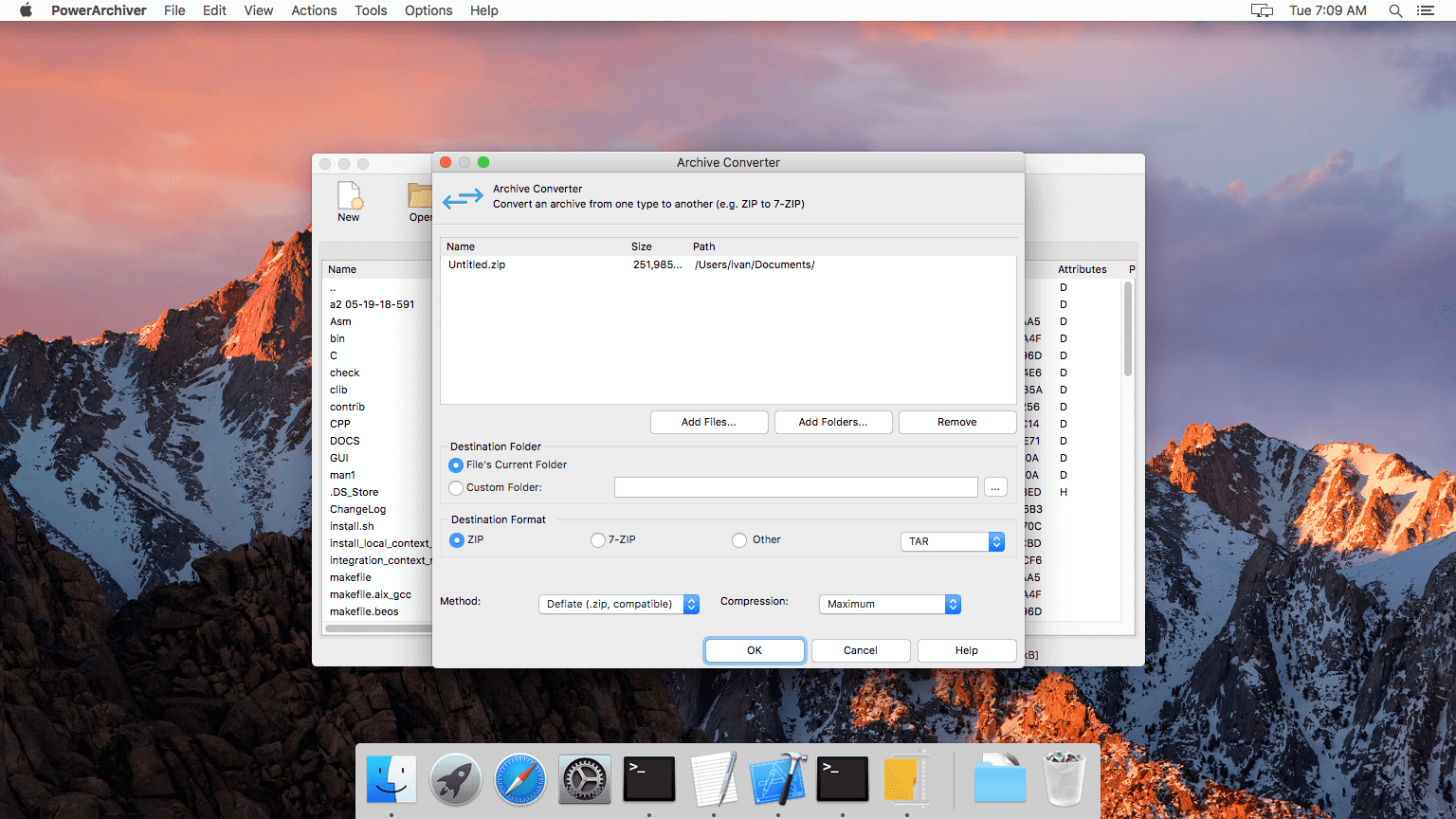Image resolution: width=1456 pixels, height=819 pixels.
Task: Select the 'Asm' folder row
Action: (x=340, y=322)
